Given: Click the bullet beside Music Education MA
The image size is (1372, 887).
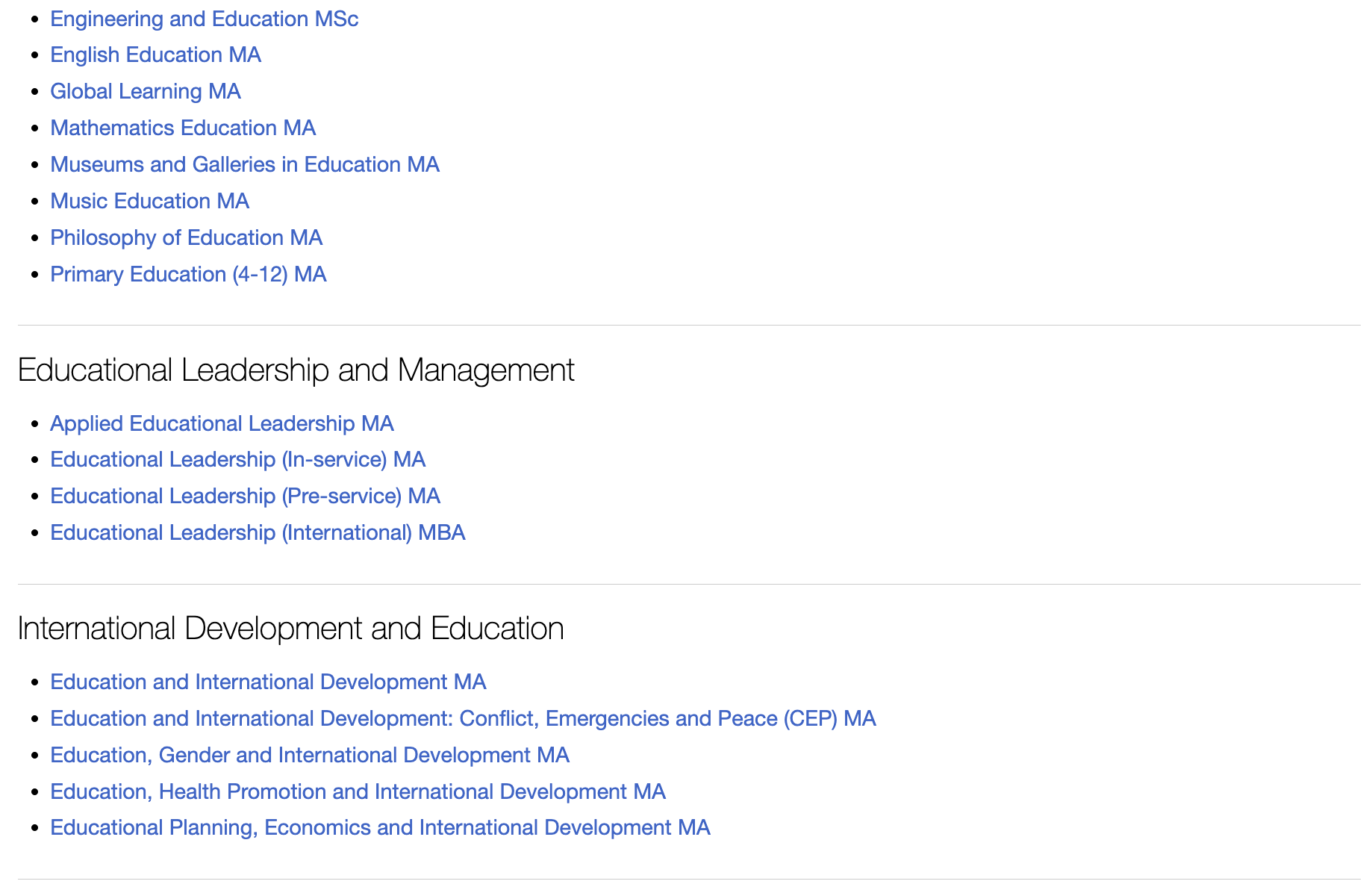Looking at the screenshot, I should tap(34, 202).
